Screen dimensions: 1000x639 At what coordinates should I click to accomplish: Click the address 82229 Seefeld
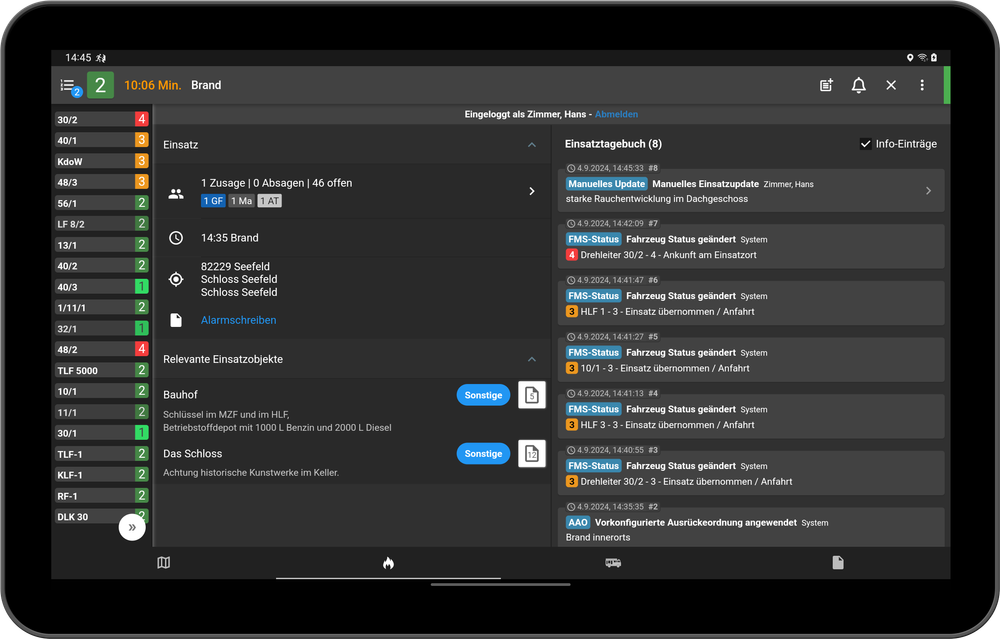235,267
